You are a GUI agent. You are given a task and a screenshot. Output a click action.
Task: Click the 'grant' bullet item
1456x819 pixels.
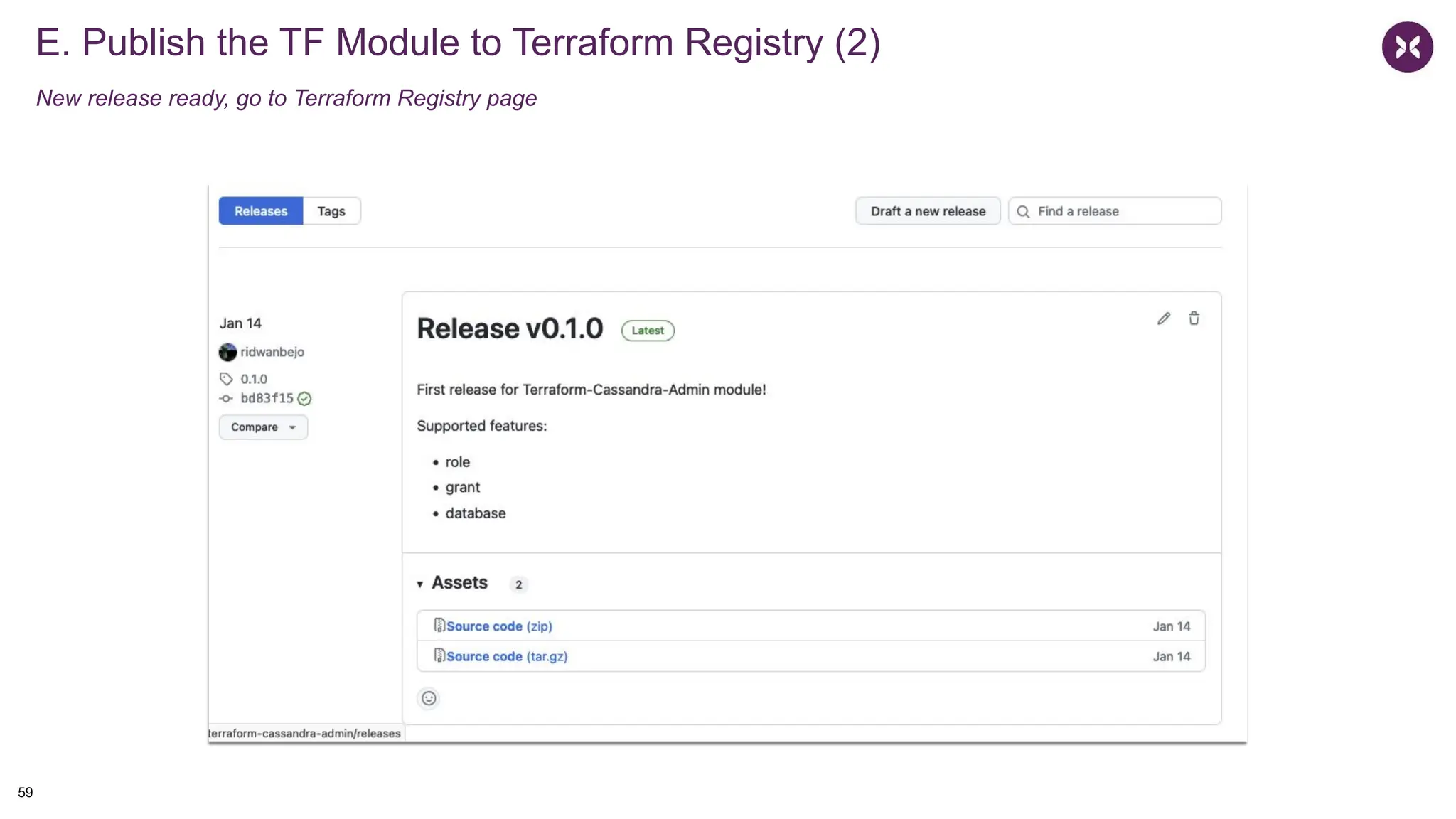click(x=463, y=488)
